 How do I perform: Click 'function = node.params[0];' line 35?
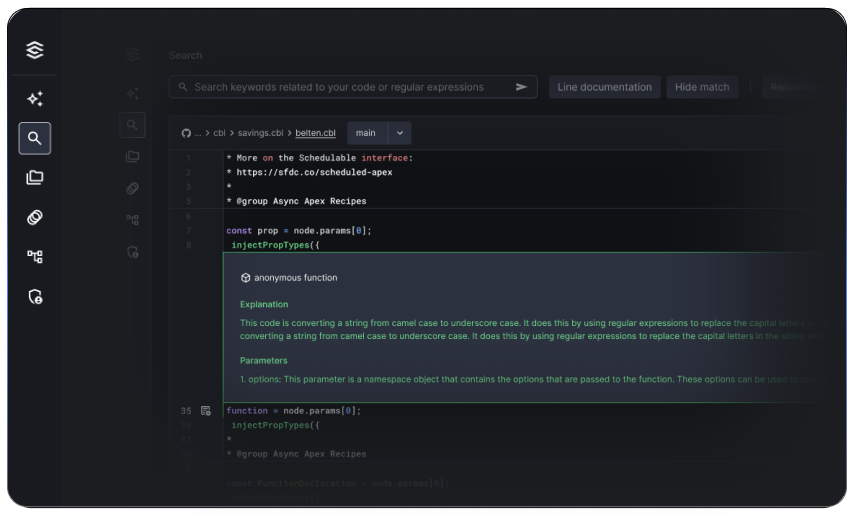tap(294, 411)
